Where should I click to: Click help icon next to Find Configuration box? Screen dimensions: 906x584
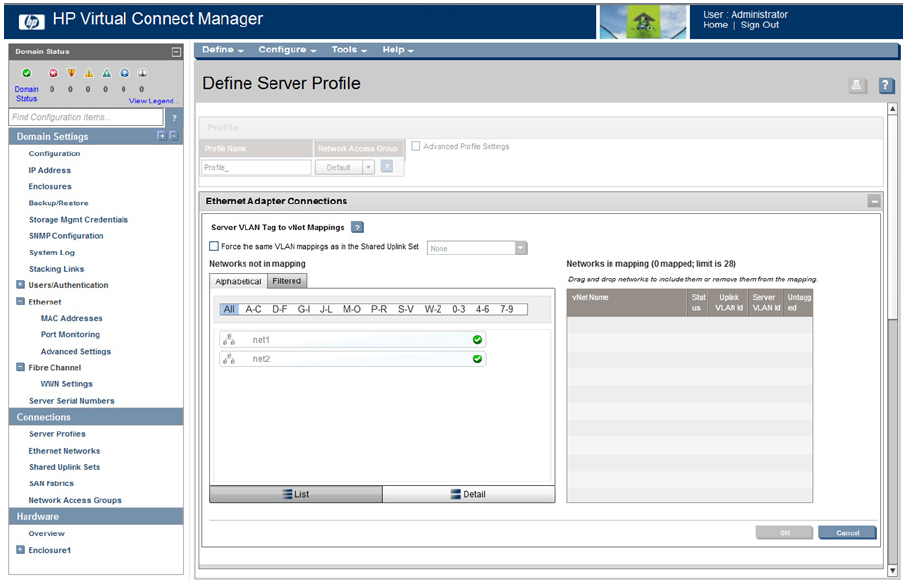pyautogui.click(x=174, y=118)
